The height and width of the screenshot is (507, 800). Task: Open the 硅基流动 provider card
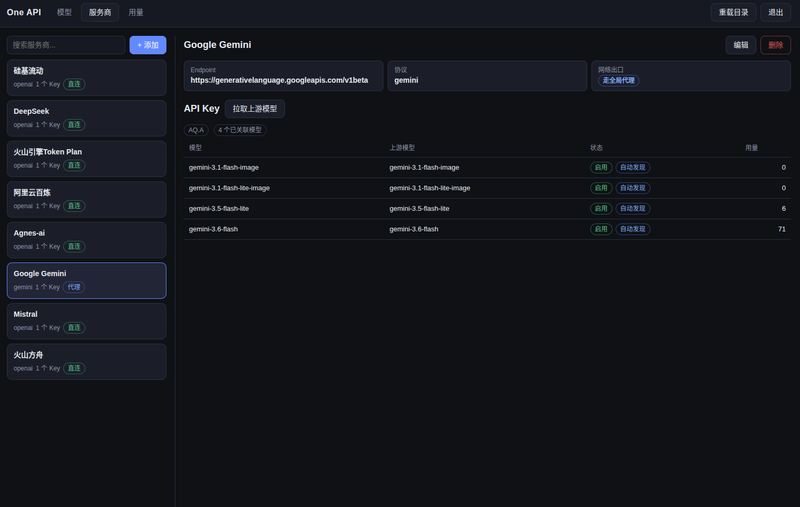tap(87, 78)
